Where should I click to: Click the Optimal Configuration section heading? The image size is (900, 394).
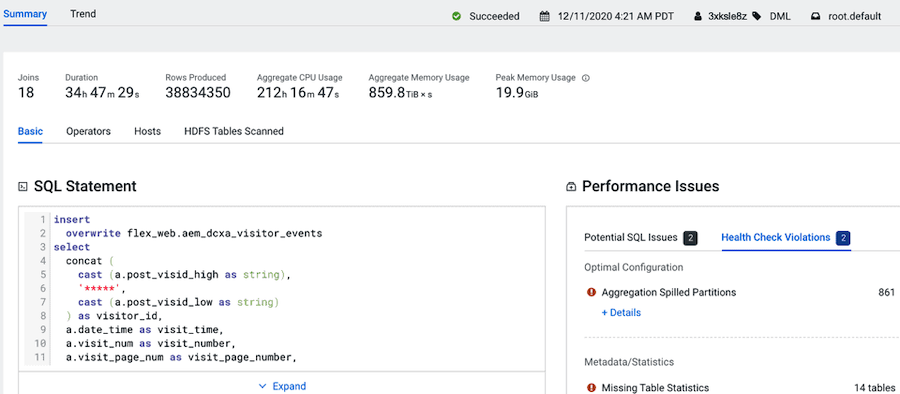coord(634,267)
